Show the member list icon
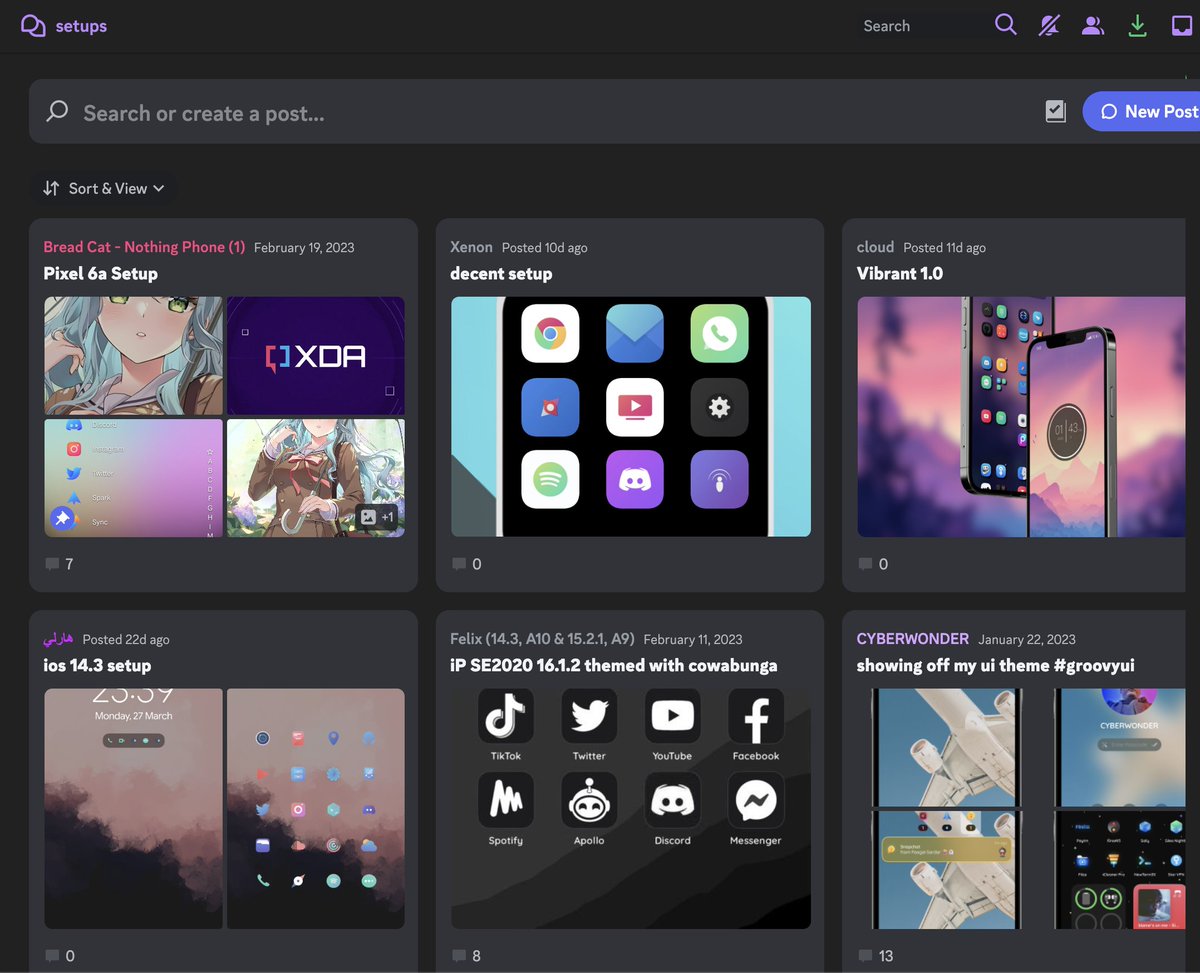This screenshot has height=973, width=1200. tap(1093, 26)
